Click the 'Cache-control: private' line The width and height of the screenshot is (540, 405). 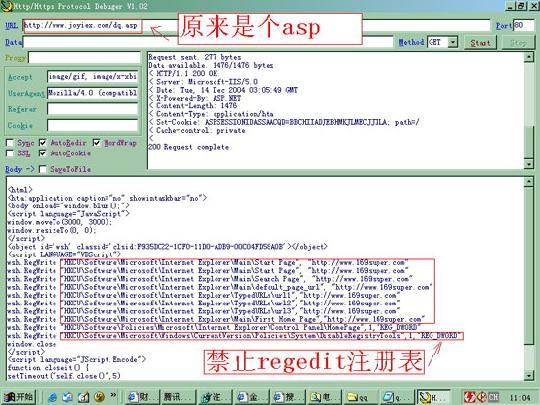pos(197,131)
